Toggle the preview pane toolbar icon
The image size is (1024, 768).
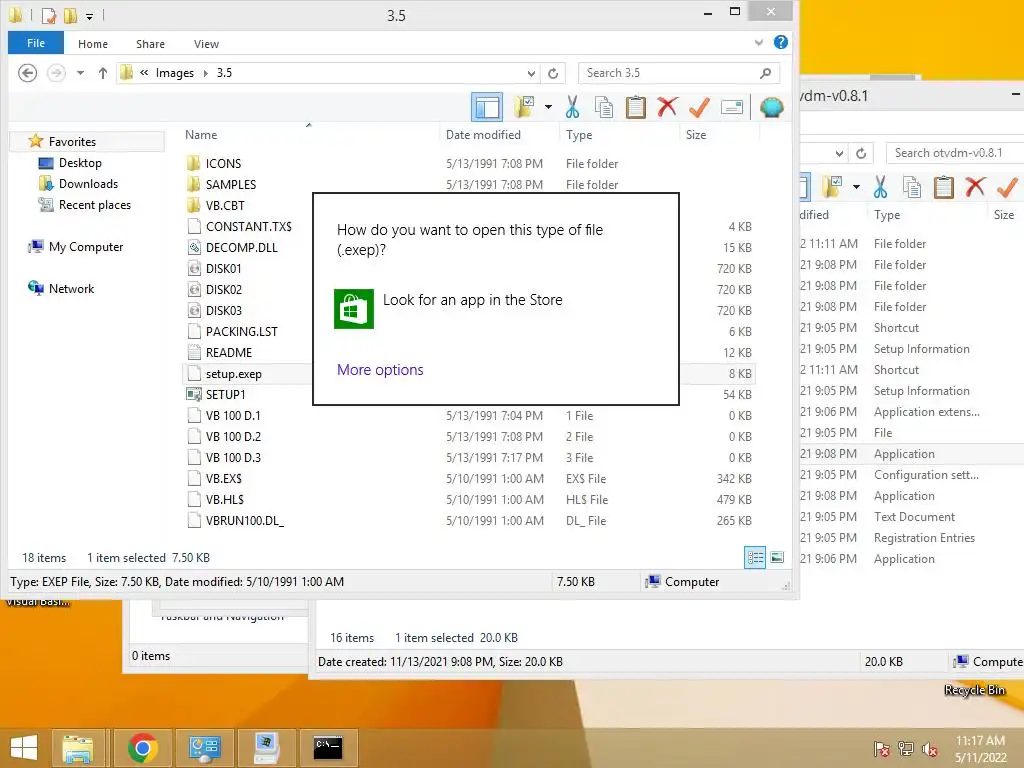click(487, 107)
